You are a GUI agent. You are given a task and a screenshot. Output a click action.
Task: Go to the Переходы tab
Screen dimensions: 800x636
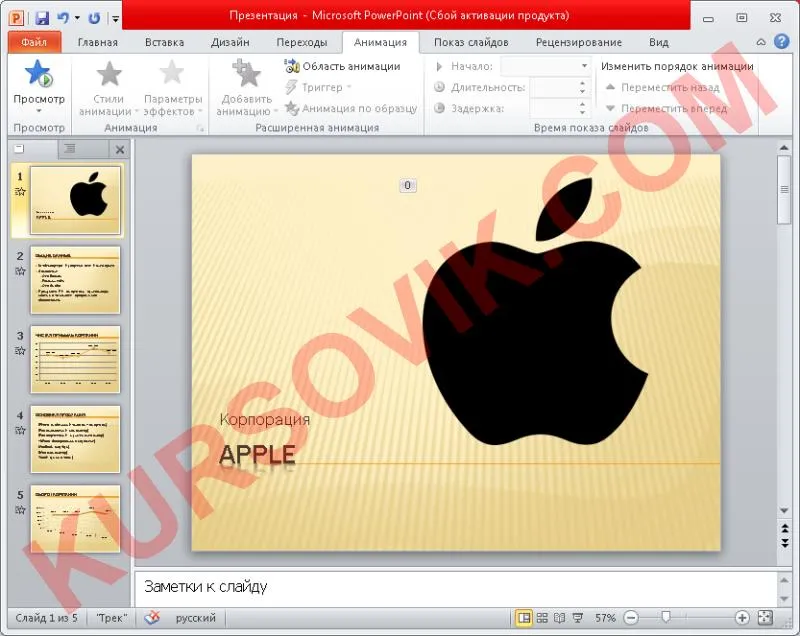pos(302,42)
